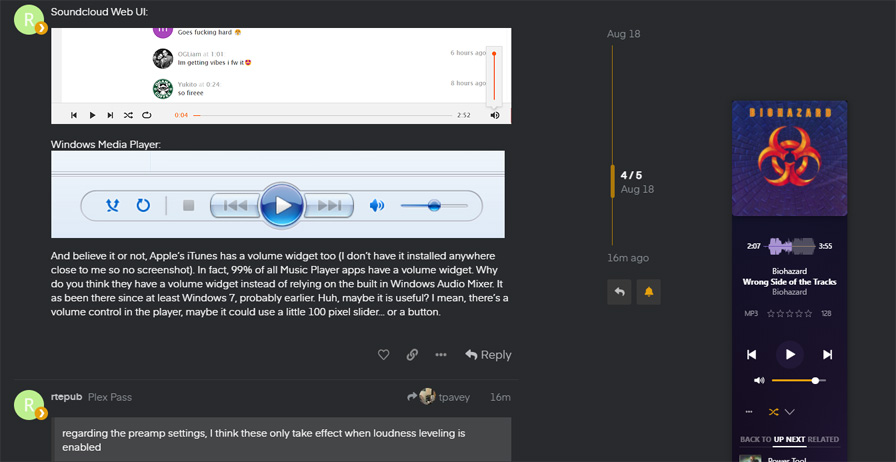Click the previous-track icon in the Soundcloud screenshot

click(74, 115)
